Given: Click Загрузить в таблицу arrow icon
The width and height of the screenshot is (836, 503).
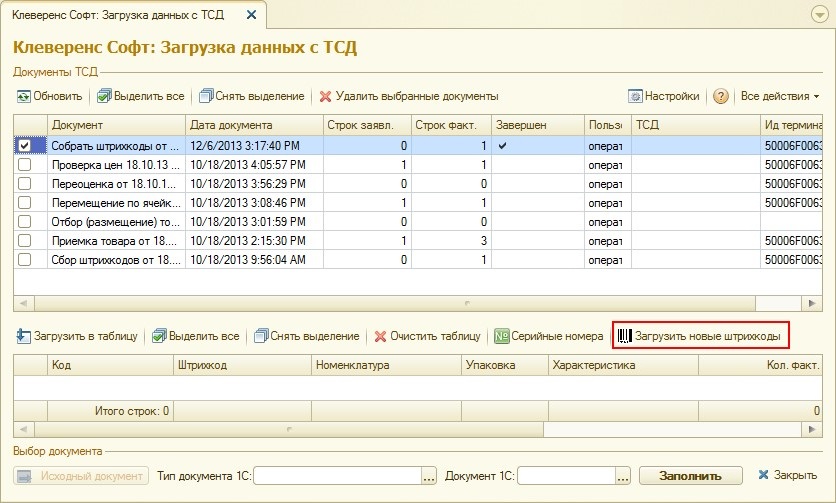Looking at the screenshot, I should coord(23,336).
